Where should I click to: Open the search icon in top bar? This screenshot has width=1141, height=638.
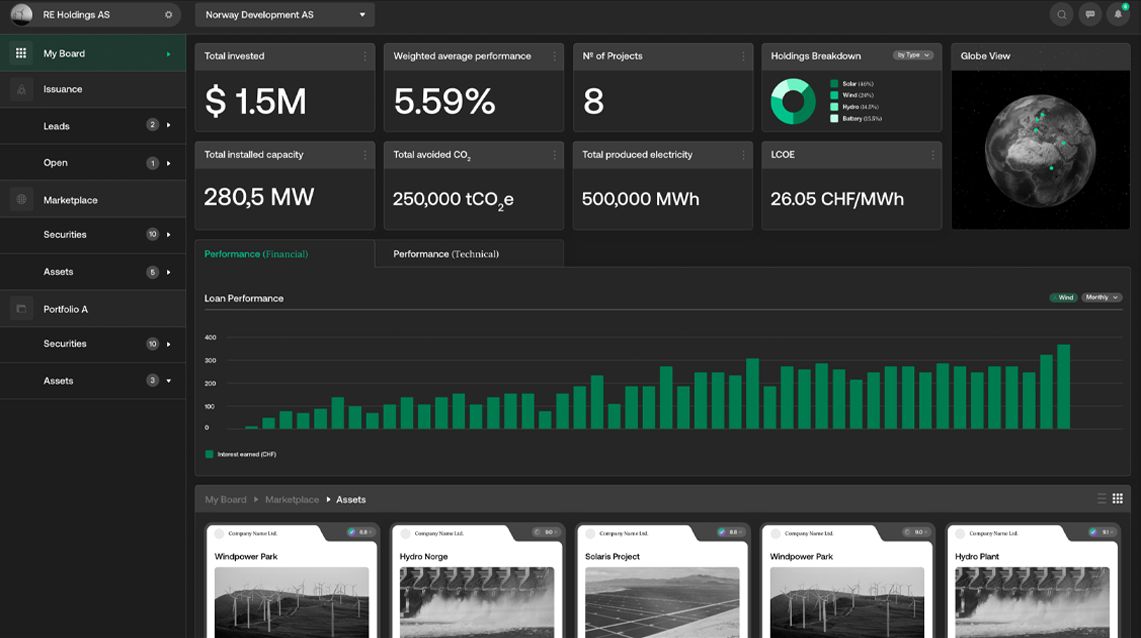1061,15
